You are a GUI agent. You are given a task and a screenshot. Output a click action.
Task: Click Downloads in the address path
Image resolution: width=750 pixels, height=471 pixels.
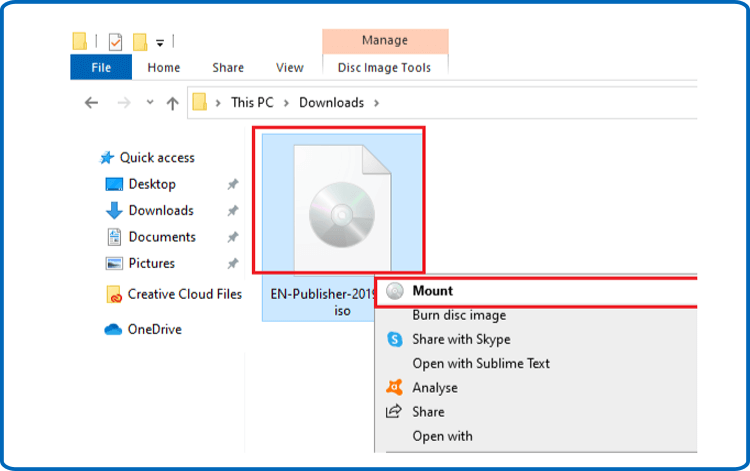coord(331,102)
